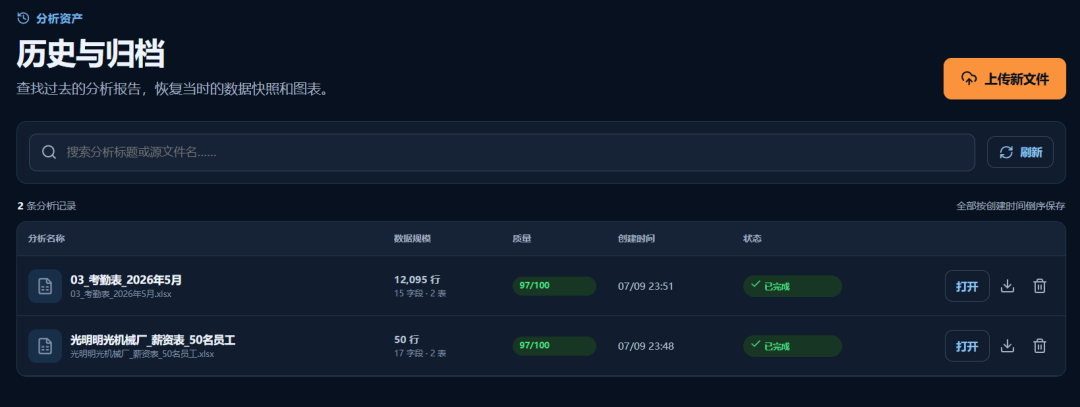1080x407 pixels.
Task: Click the 上传新文件 upload button
Action: [x=1004, y=79]
